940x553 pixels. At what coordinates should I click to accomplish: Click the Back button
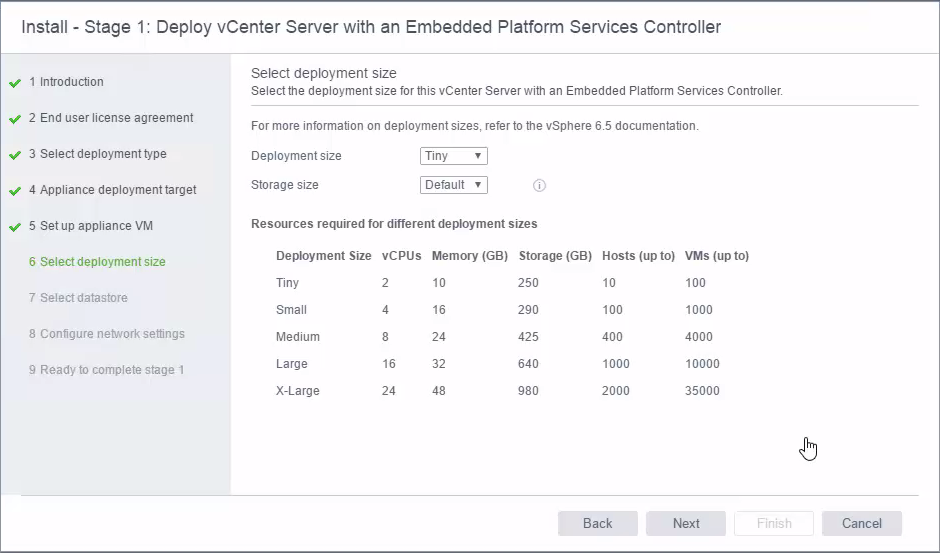pos(598,523)
